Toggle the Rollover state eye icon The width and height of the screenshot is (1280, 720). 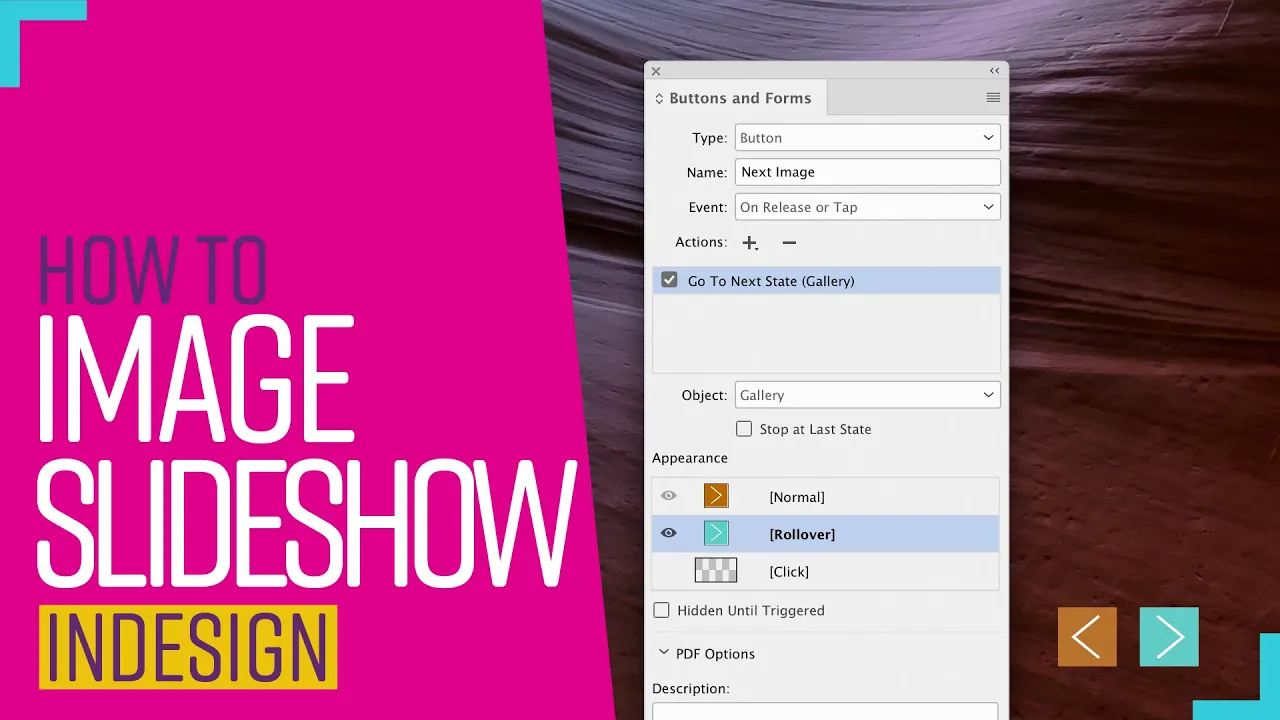click(x=669, y=533)
